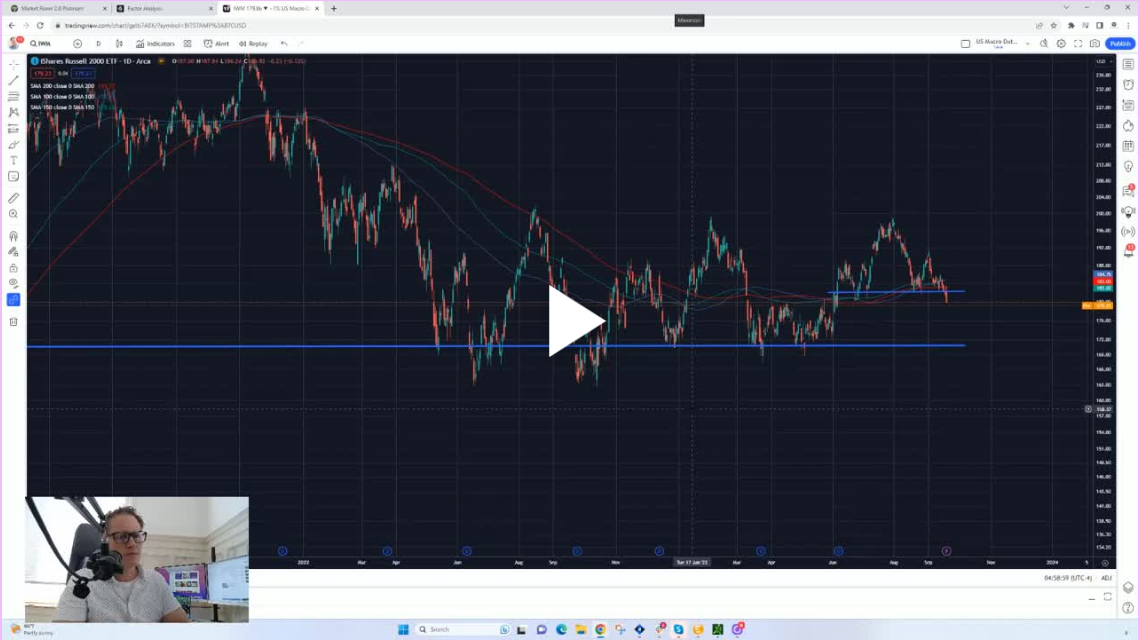The height and width of the screenshot is (640, 1139).
Task: Select the IWM TradingView browser tab
Action: (x=271, y=9)
